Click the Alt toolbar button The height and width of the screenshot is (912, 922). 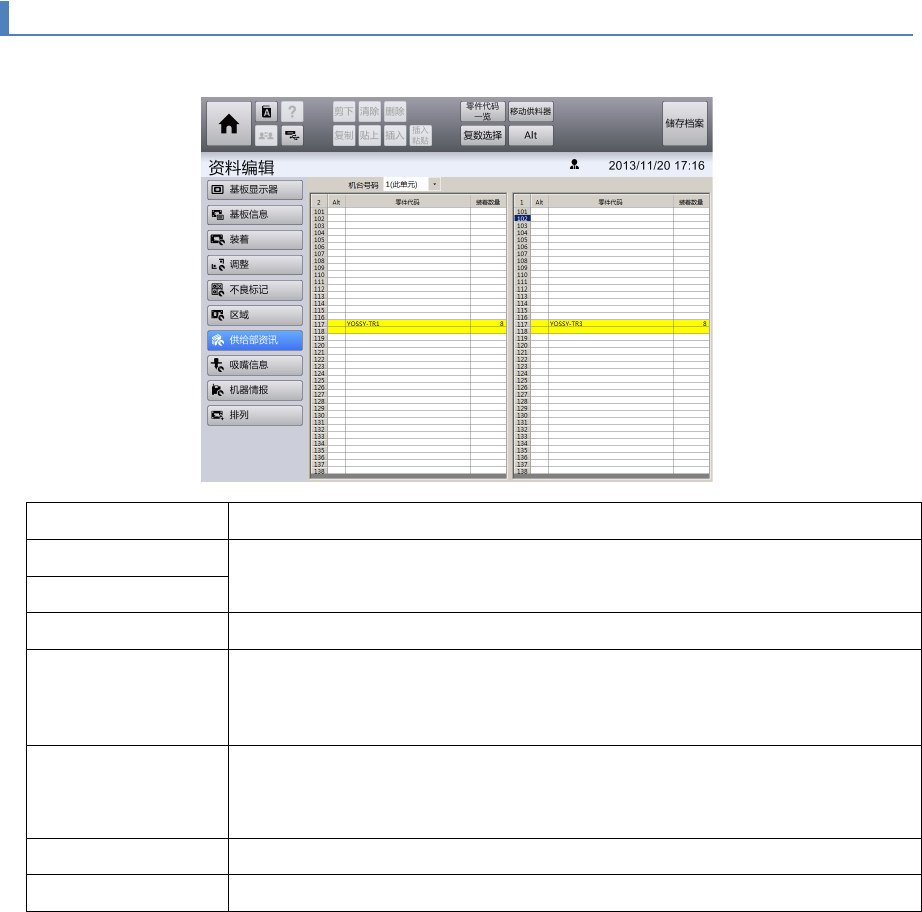point(530,136)
